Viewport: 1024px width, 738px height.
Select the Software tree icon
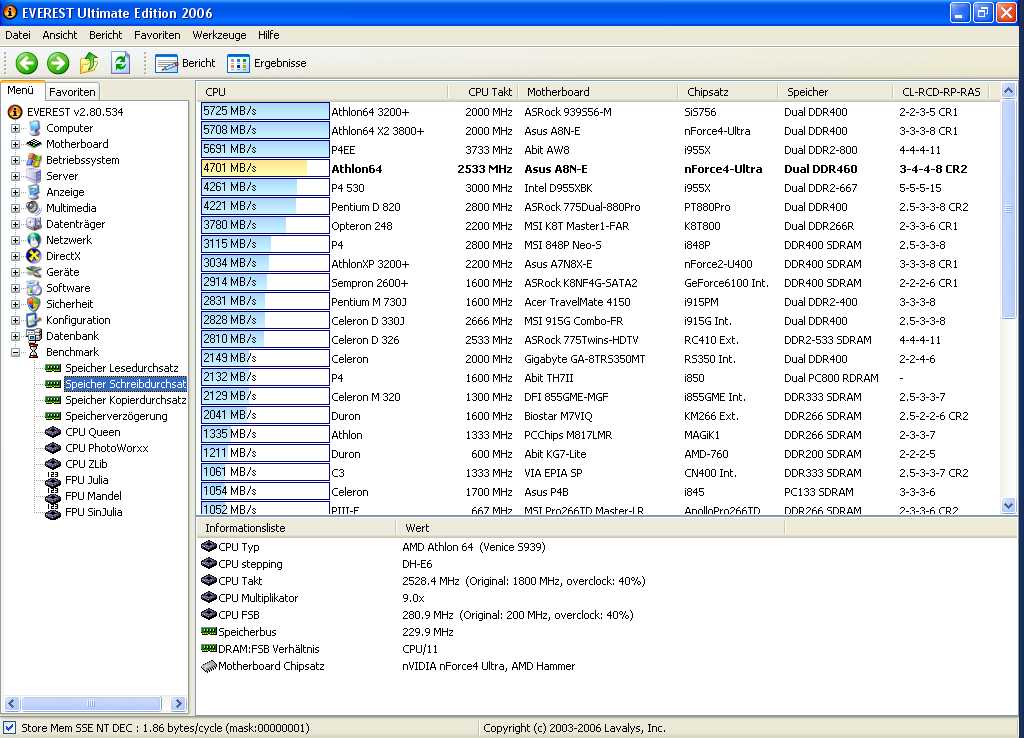click(x=34, y=288)
